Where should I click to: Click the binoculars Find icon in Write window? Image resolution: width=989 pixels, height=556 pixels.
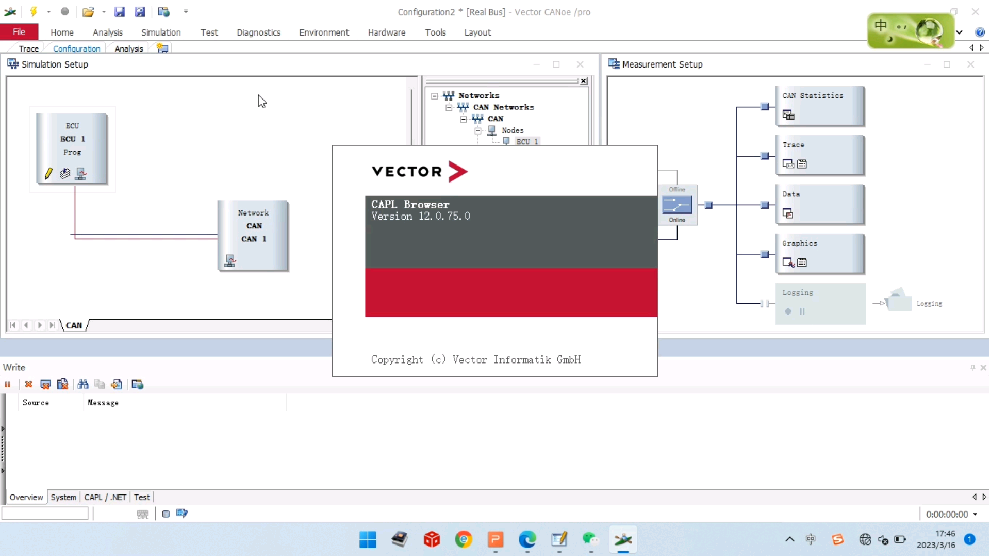(83, 384)
